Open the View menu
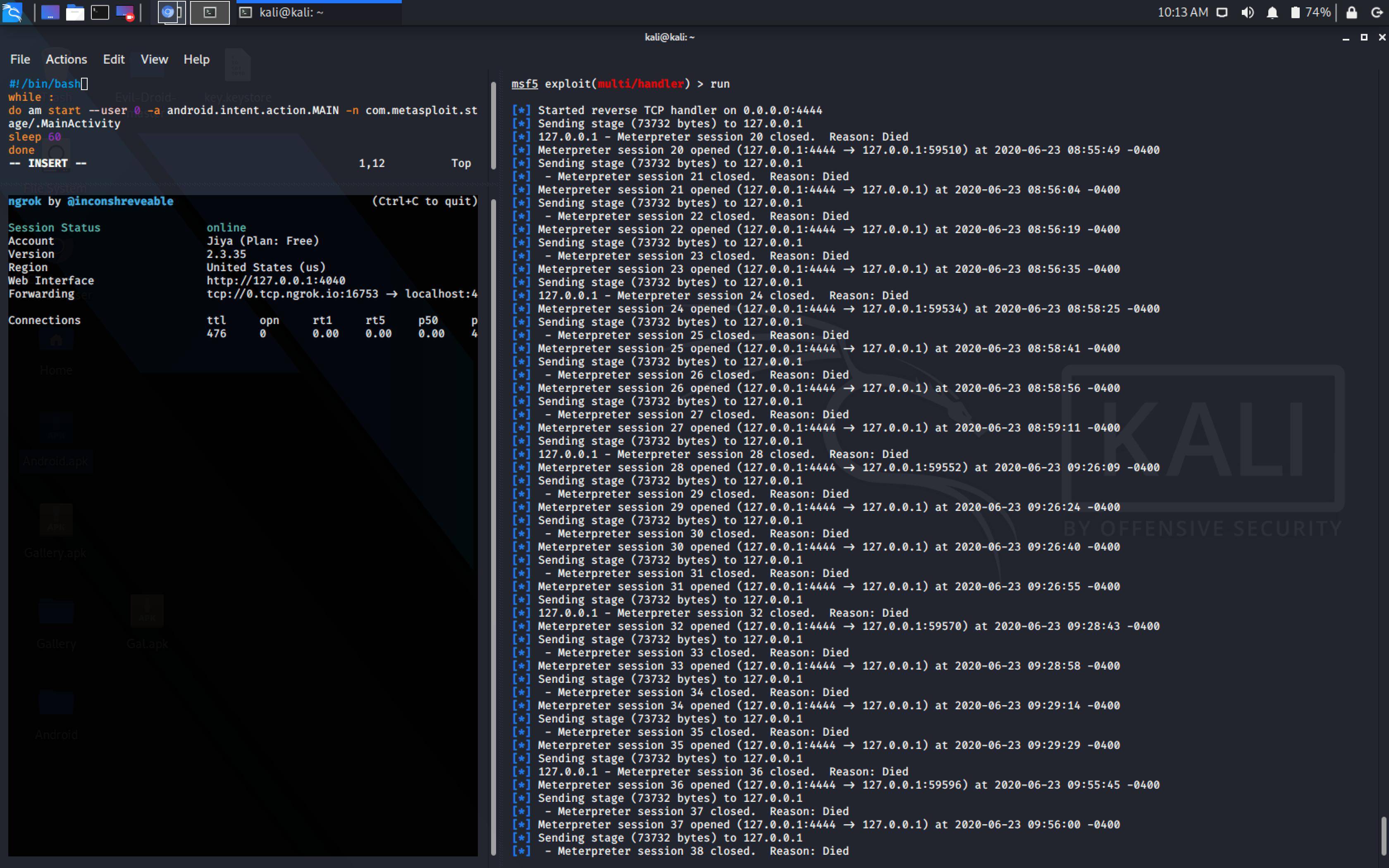The height and width of the screenshot is (868, 1389). 154,59
